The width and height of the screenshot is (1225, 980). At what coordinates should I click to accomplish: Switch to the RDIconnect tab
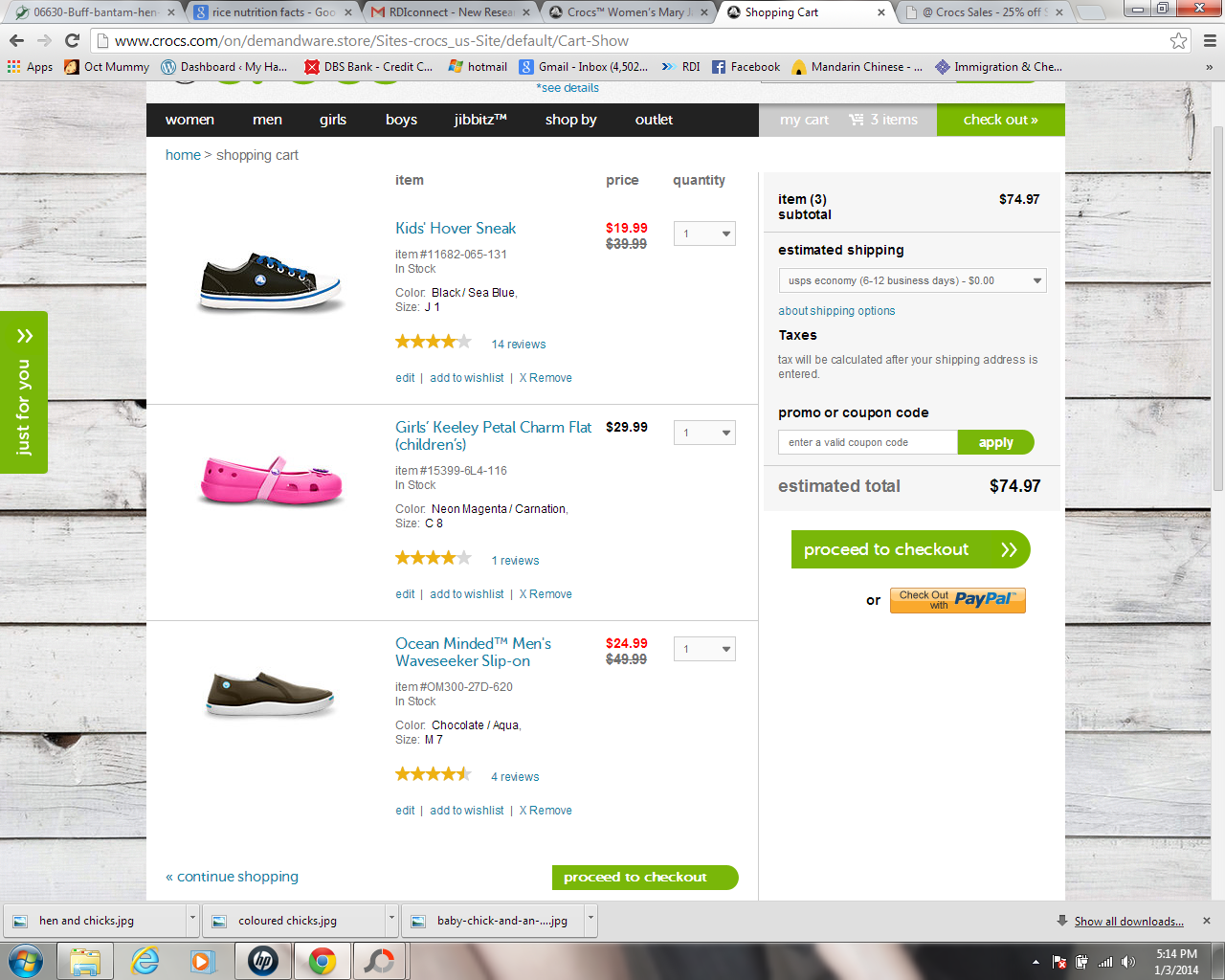(450, 12)
